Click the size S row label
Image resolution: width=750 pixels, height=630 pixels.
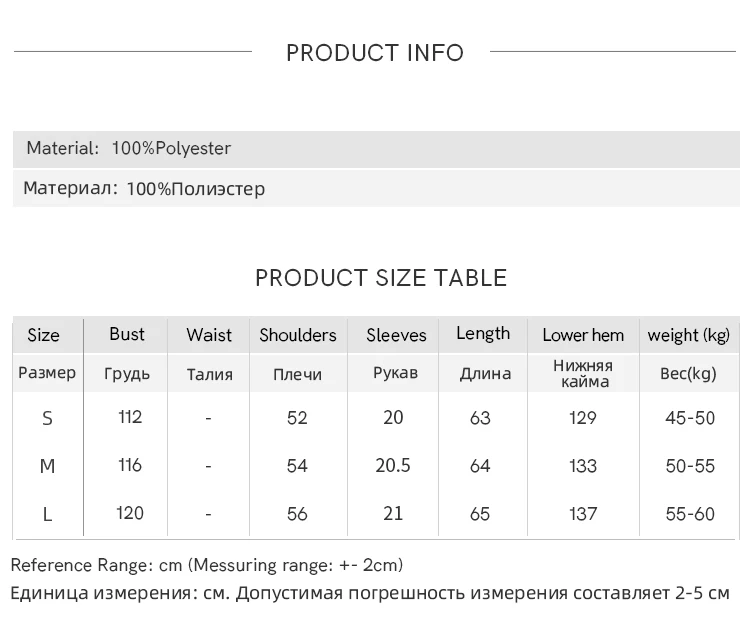click(47, 418)
